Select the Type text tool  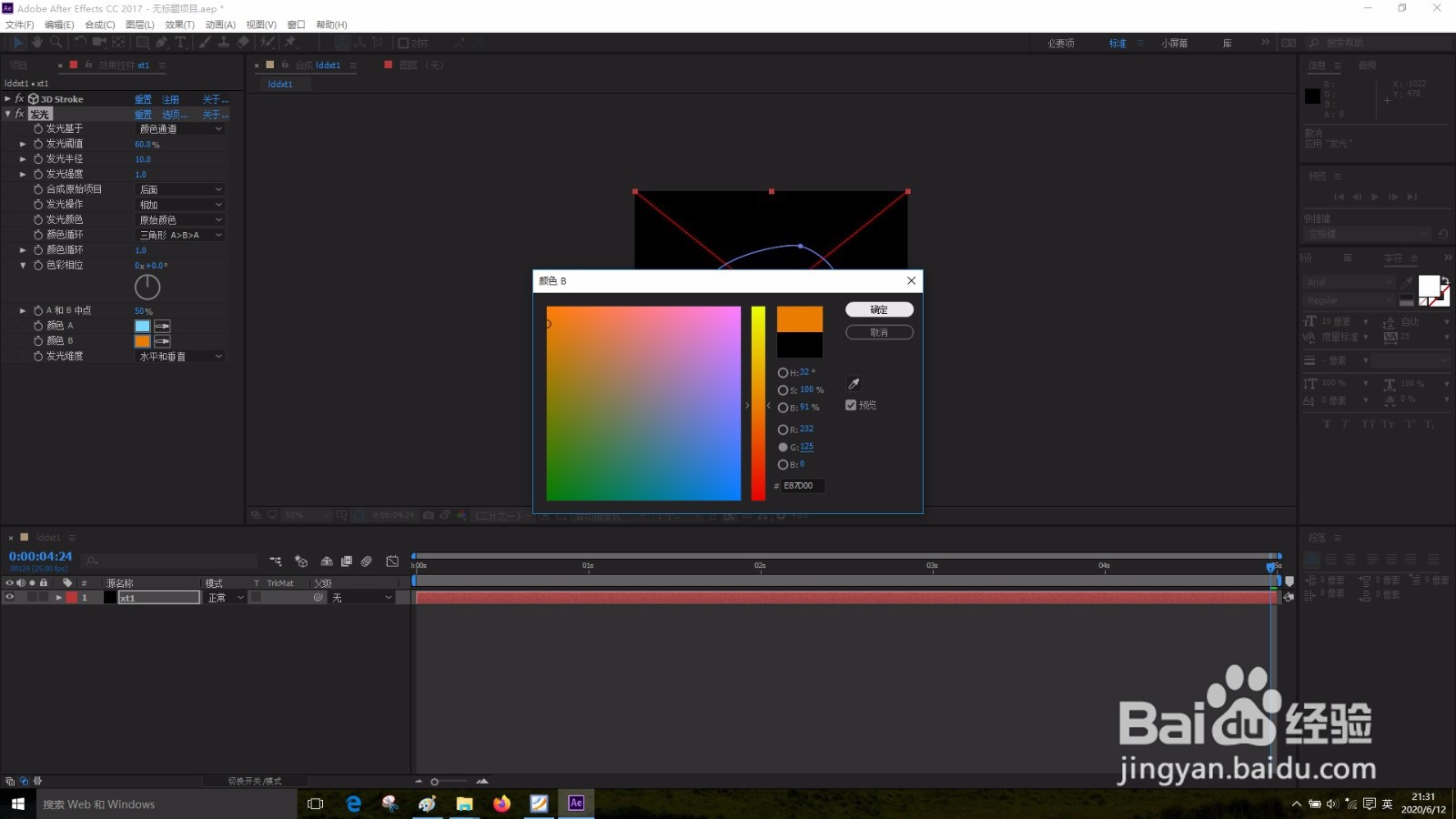[180, 43]
